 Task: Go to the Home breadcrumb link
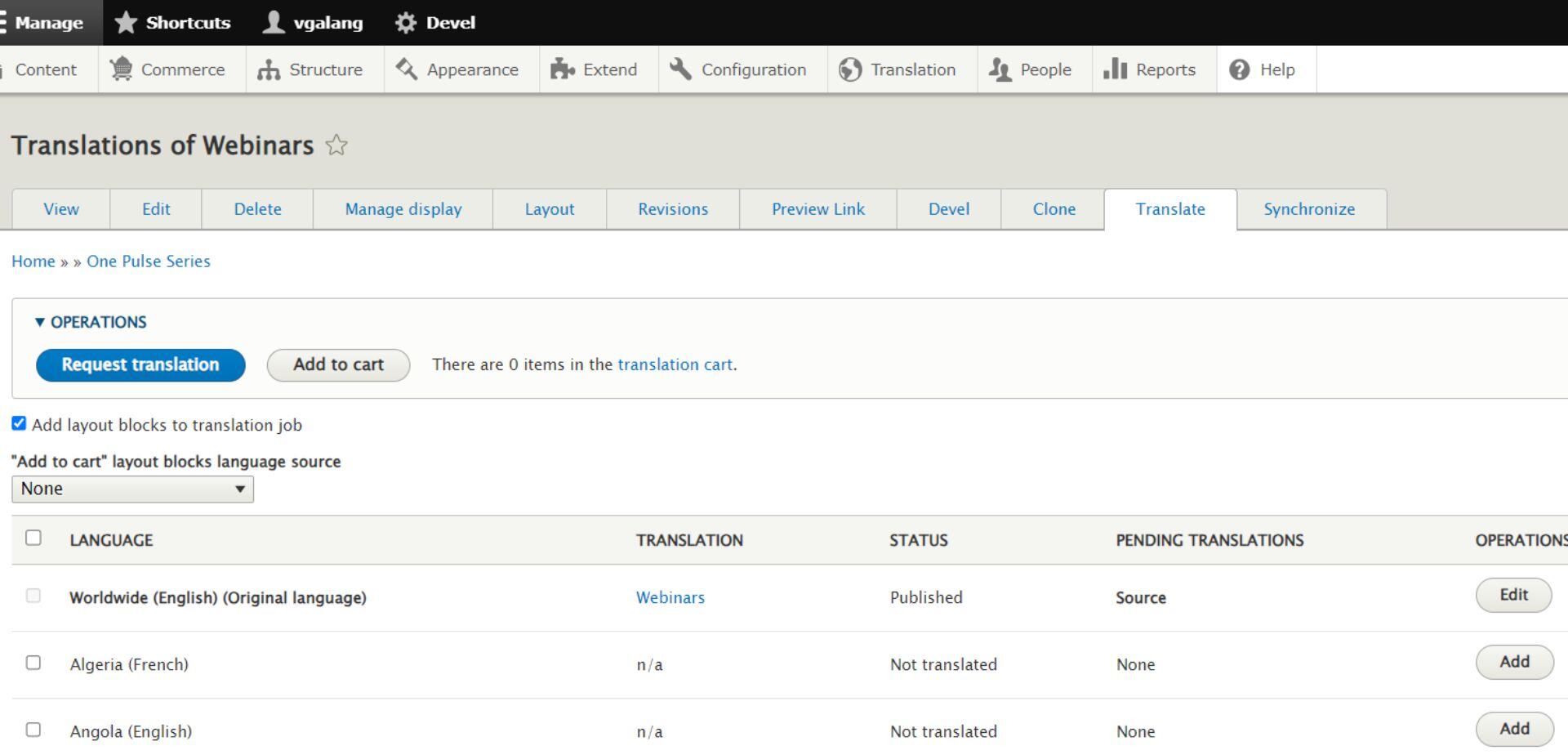[x=33, y=261]
